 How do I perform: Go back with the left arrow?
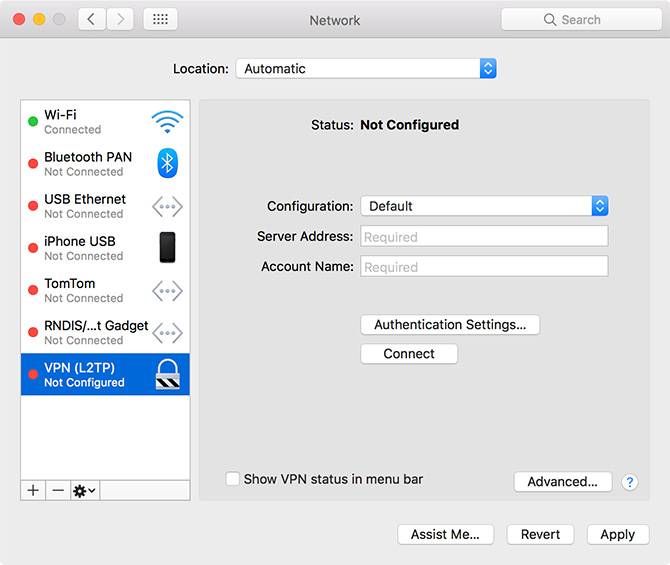(91, 19)
